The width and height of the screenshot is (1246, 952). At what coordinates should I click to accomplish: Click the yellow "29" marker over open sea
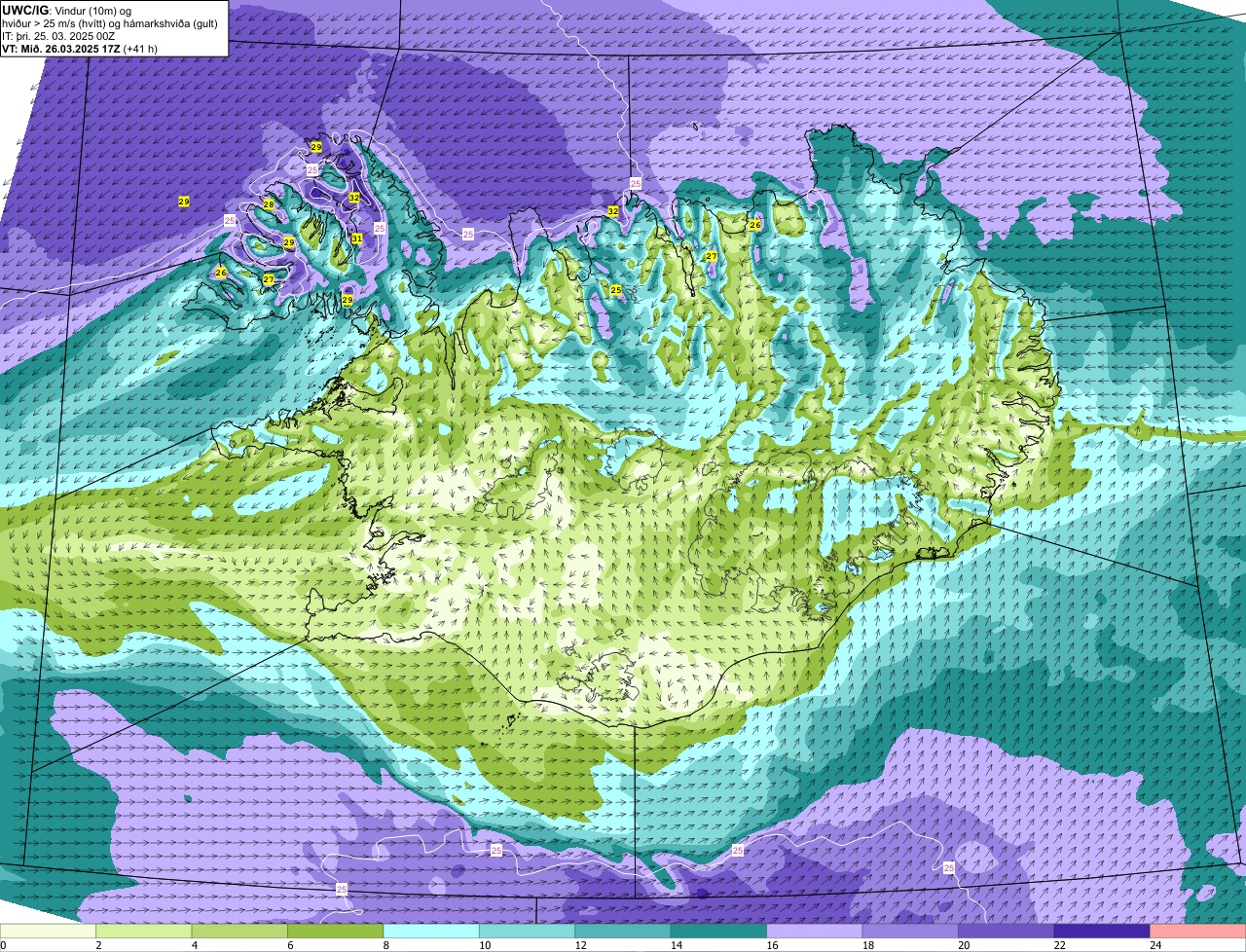click(184, 201)
